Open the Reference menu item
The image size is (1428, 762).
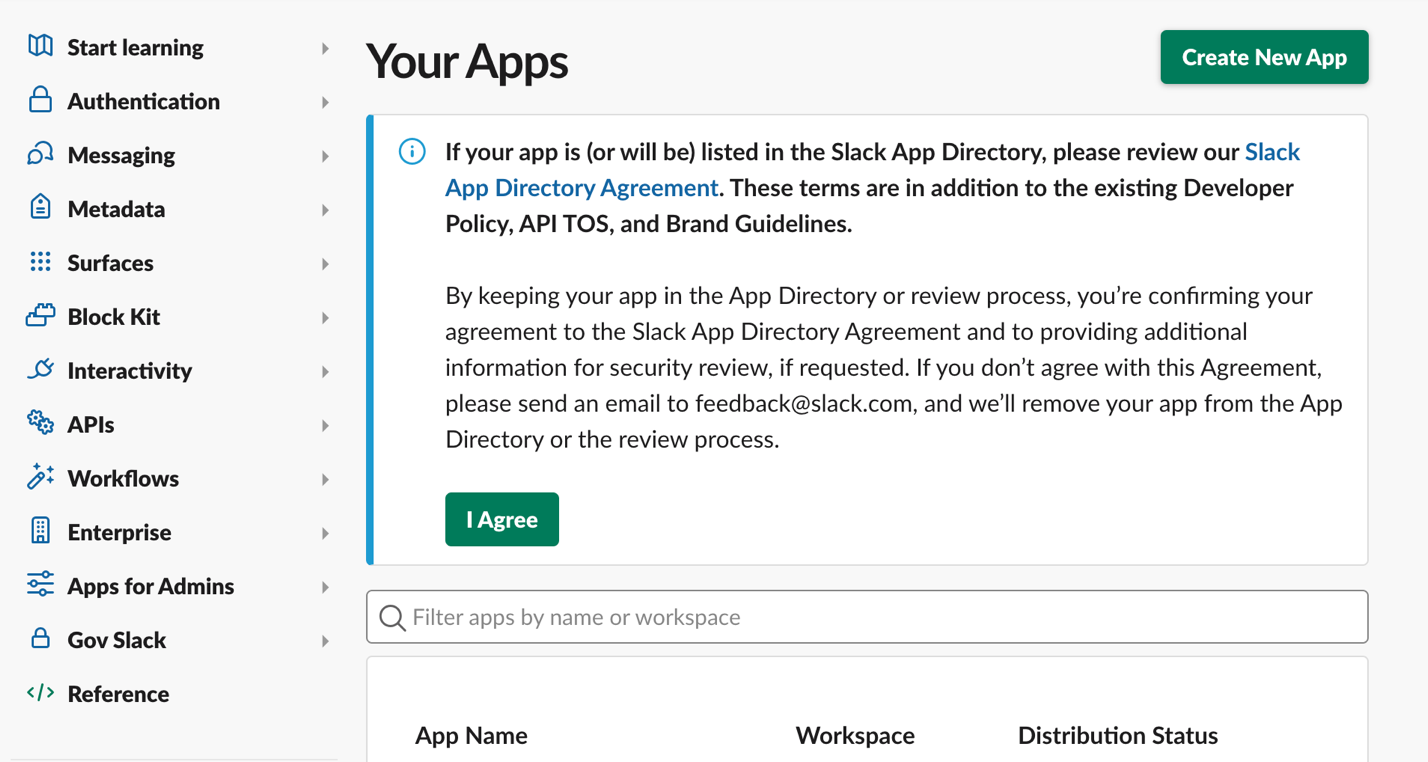click(x=118, y=694)
